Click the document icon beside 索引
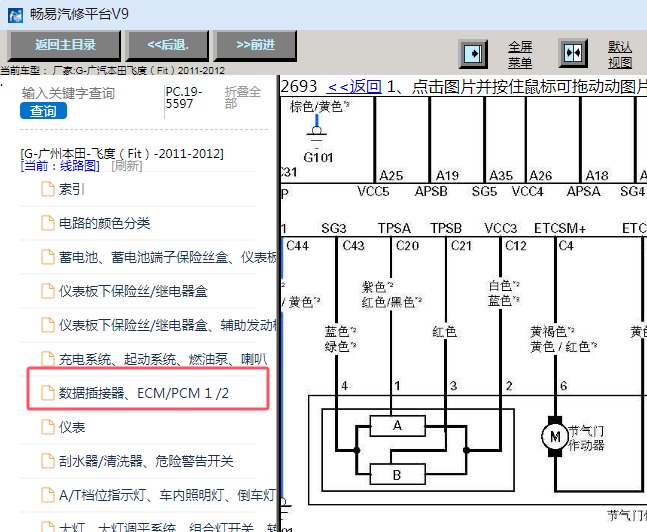The height and width of the screenshot is (532, 647). (x=48, y=189)
